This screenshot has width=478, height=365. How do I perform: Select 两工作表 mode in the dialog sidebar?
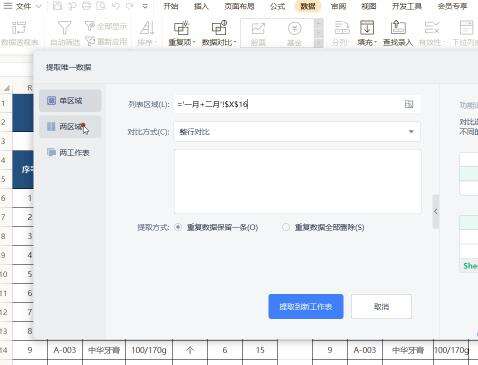pyautogui.click(x=70, y=153)
